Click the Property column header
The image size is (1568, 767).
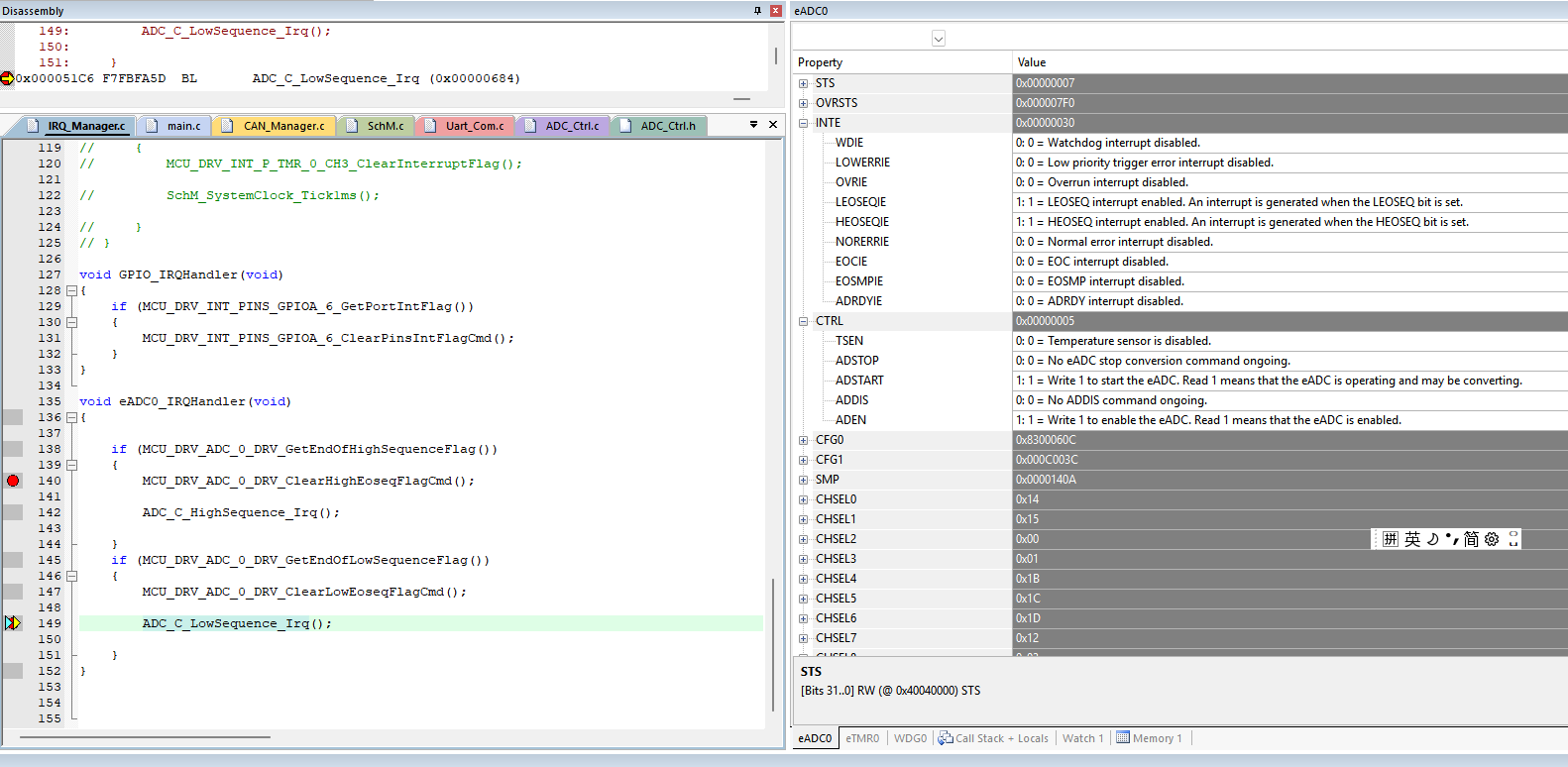(x=902, y=62)
